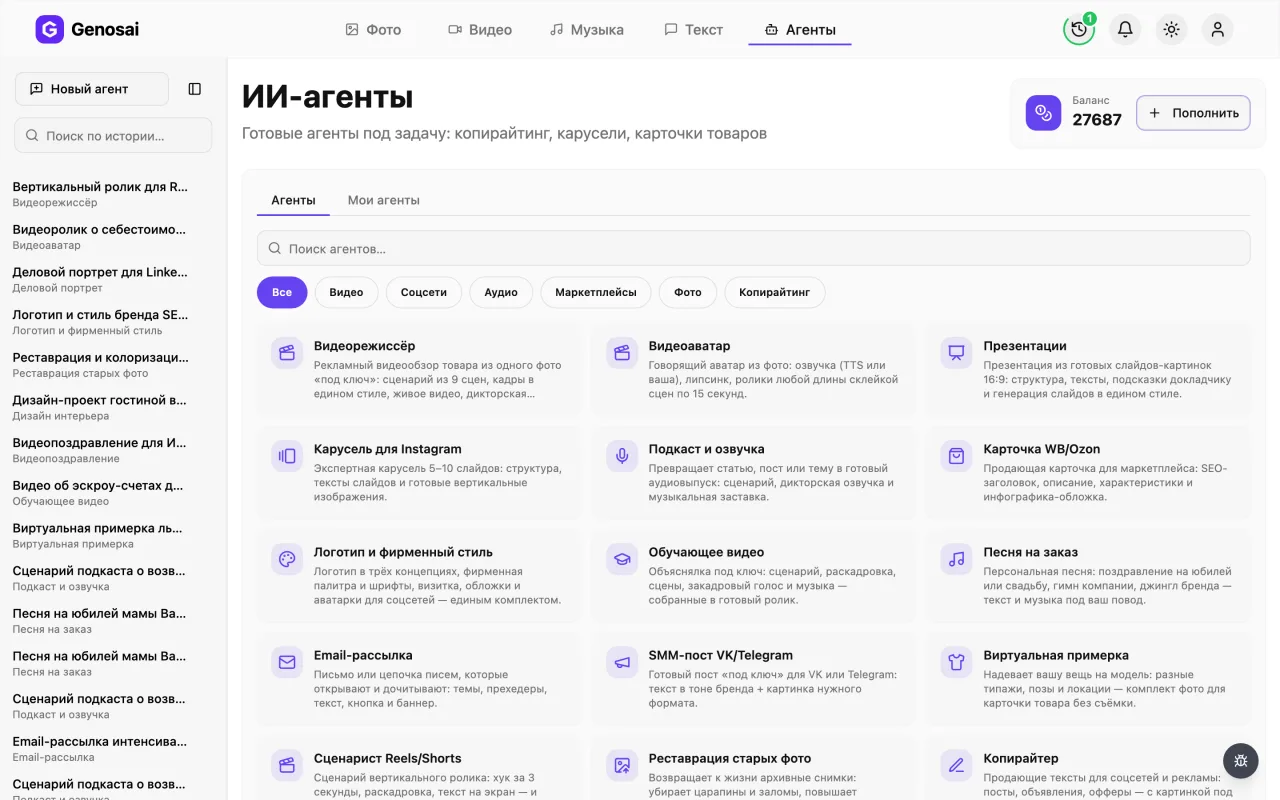Open notifications bell icon

pyautogui.click(x=1125, y=29)
